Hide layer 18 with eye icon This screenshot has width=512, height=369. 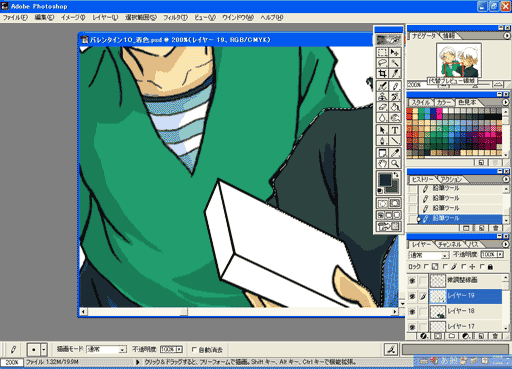[x=412, y=312]
